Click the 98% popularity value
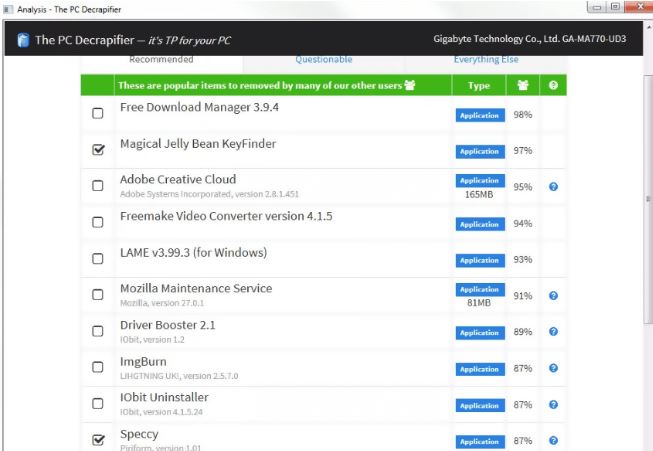Image resolution: width=653 pixels, height=451 pixels. (523, 115)
